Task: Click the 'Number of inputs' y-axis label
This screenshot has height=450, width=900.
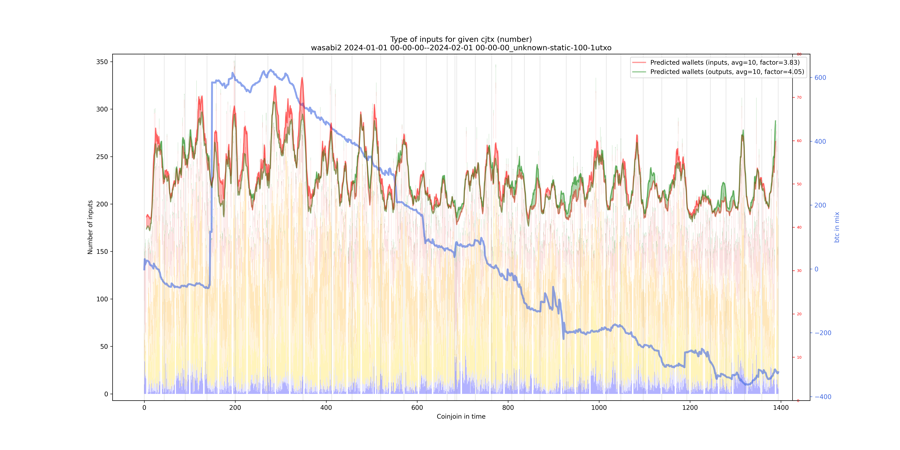Action: coord(90,227)
